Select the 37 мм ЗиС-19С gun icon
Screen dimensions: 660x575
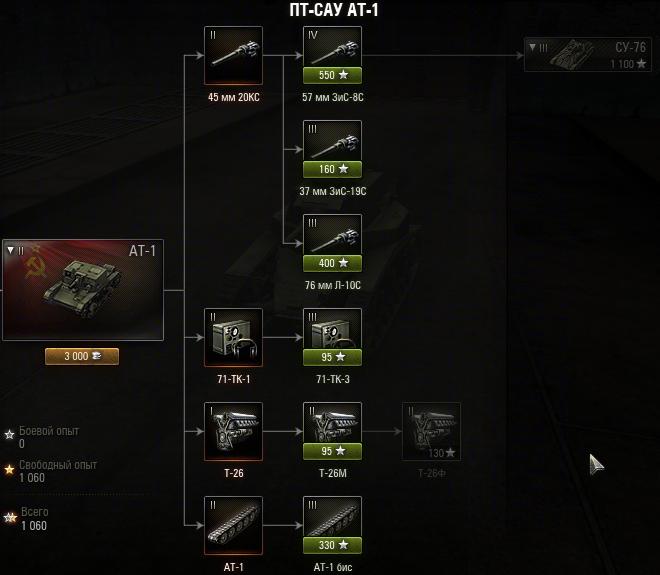click(x=332, y=141)
